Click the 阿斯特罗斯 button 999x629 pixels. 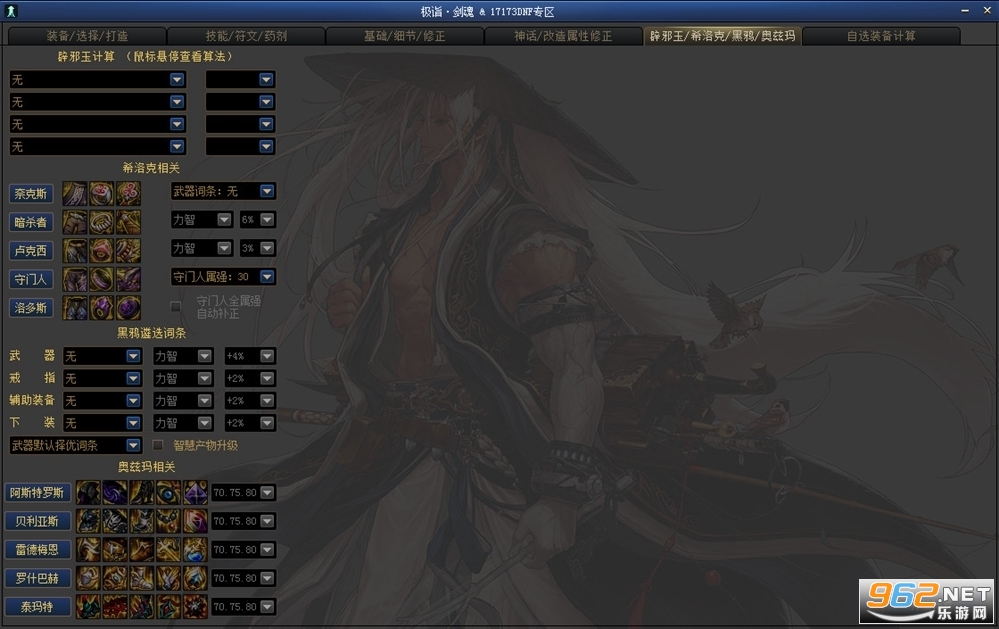pos(37,493)
